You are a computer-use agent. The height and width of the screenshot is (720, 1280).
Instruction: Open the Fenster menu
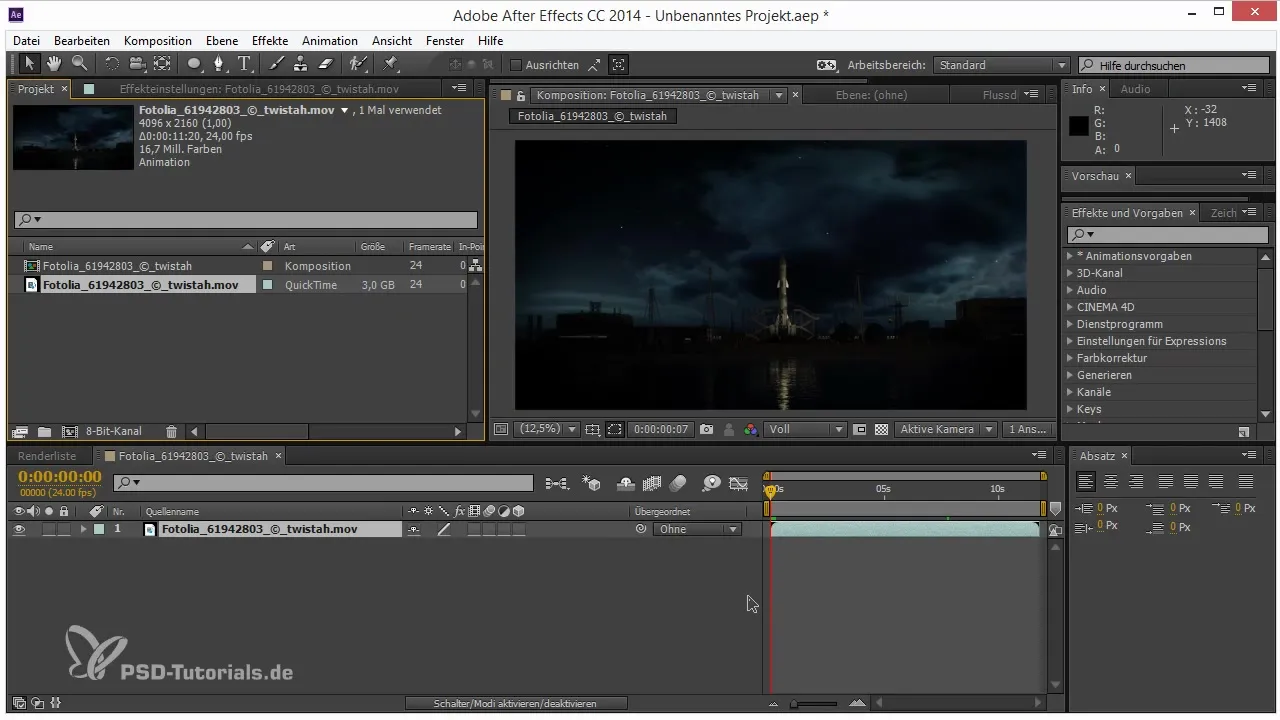pyautogui.click(x=445, y=41)
